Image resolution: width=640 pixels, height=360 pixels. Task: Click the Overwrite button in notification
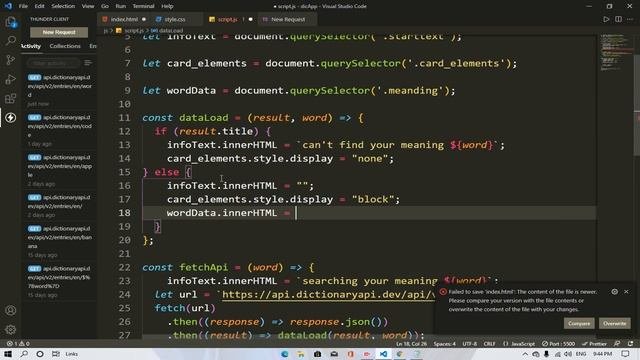[x=614, y=323]
